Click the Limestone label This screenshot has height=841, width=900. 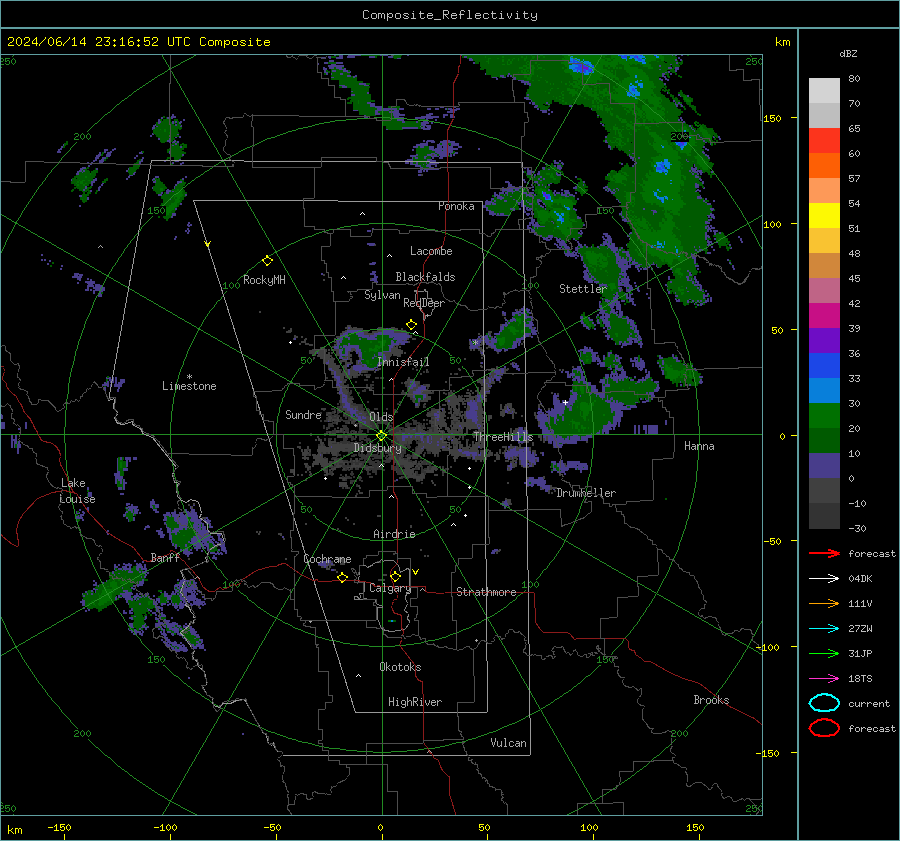[189, 386]
